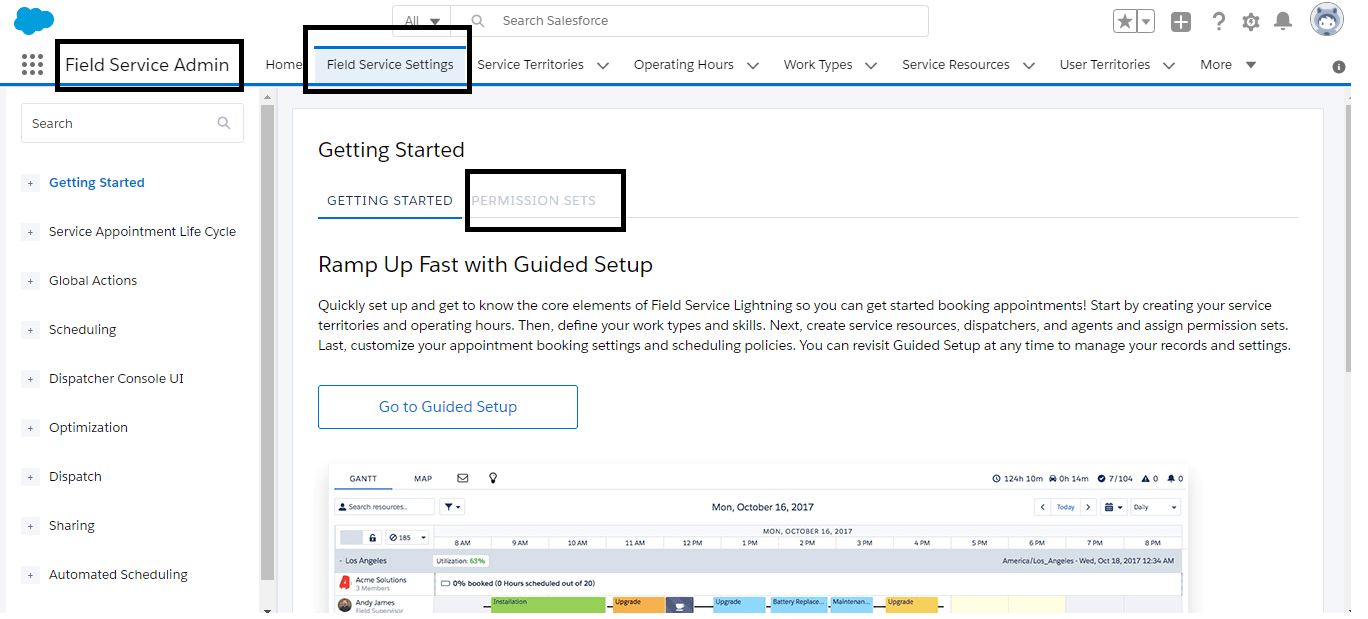Open the Work Types tab

[818, 64]
